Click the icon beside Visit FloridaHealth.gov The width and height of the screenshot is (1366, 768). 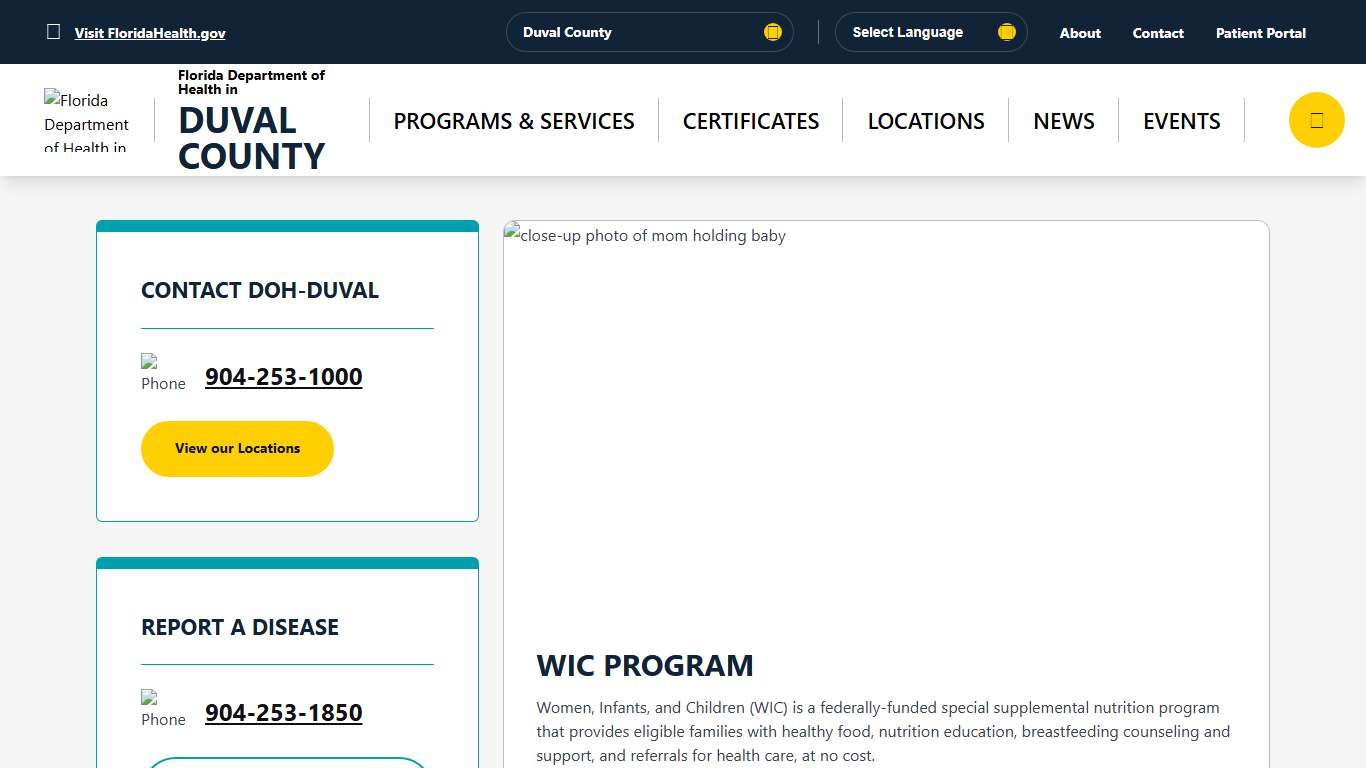(54, 32)
